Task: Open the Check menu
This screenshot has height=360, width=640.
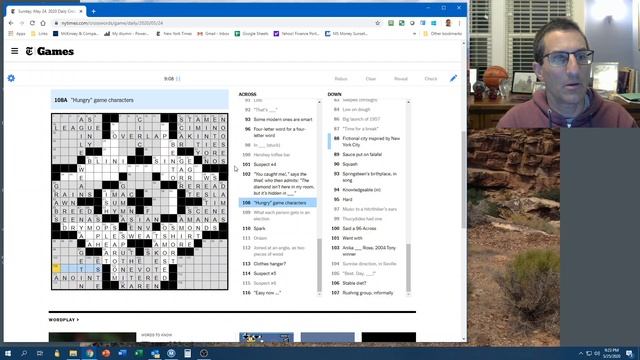Action: (431, 79)
